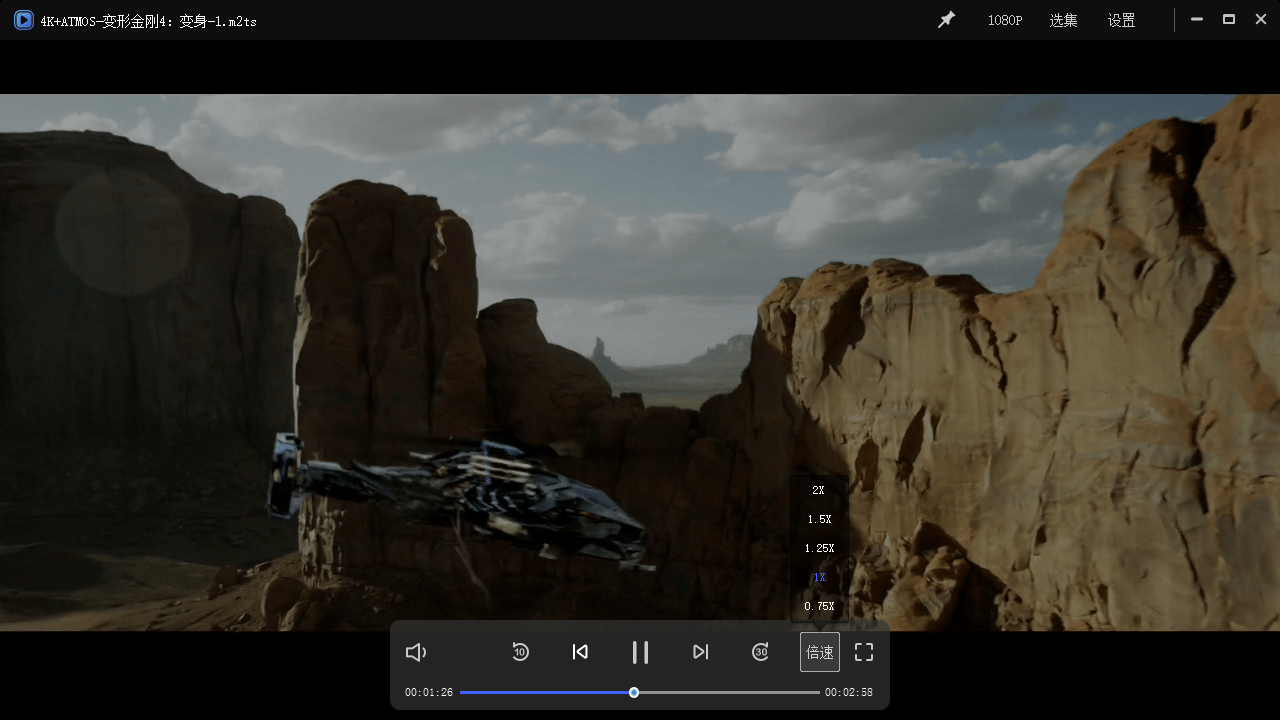Viewport: 1280px width, 720px height.
Task: Open the 选集 episode list
Action: tap(1063, 20)
